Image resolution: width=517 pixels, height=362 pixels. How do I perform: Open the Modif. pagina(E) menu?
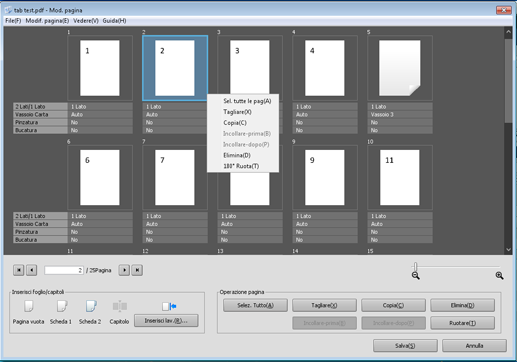coord(47,21)
